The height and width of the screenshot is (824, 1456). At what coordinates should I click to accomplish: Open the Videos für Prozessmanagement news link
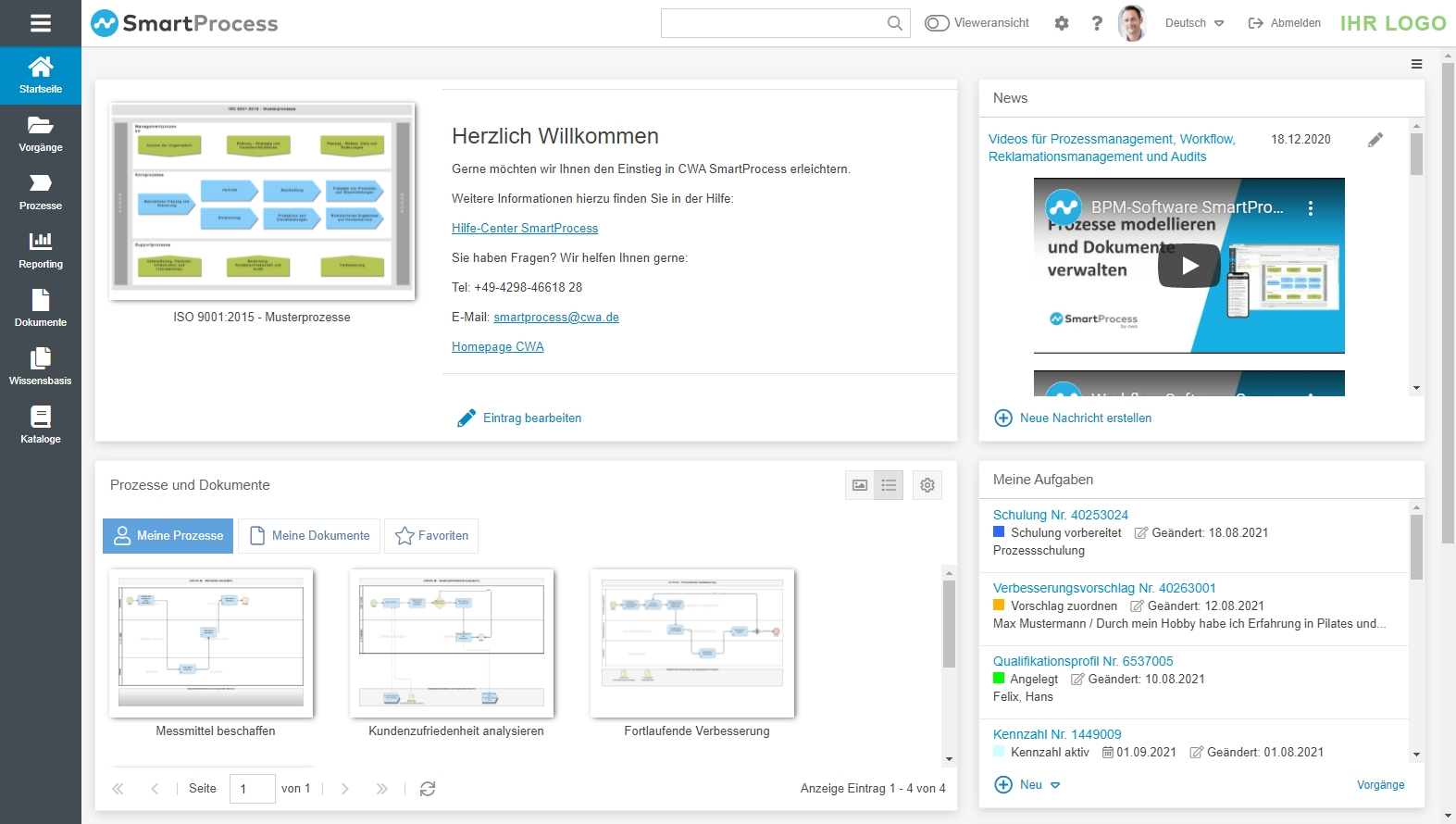(1112, 148)
